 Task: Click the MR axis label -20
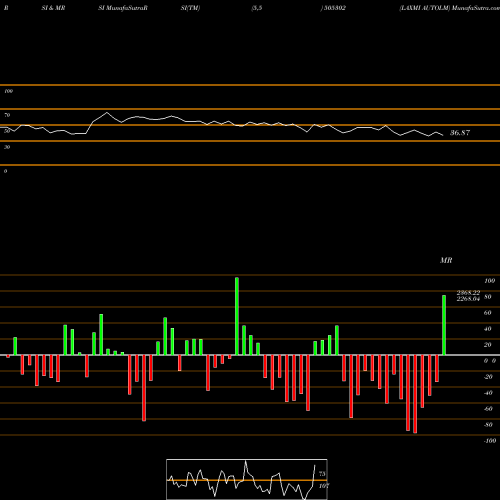pos(488,377)
